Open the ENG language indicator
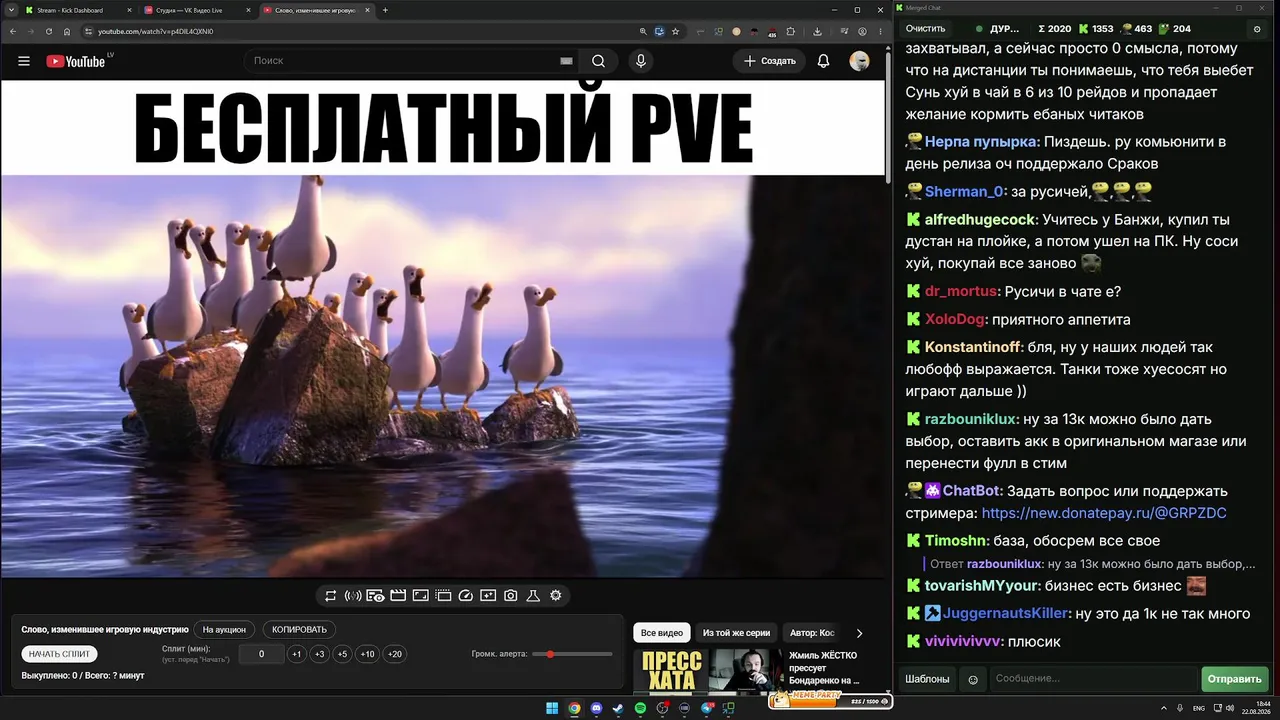The image size is (1280, 720). [x=1199, y=709]
